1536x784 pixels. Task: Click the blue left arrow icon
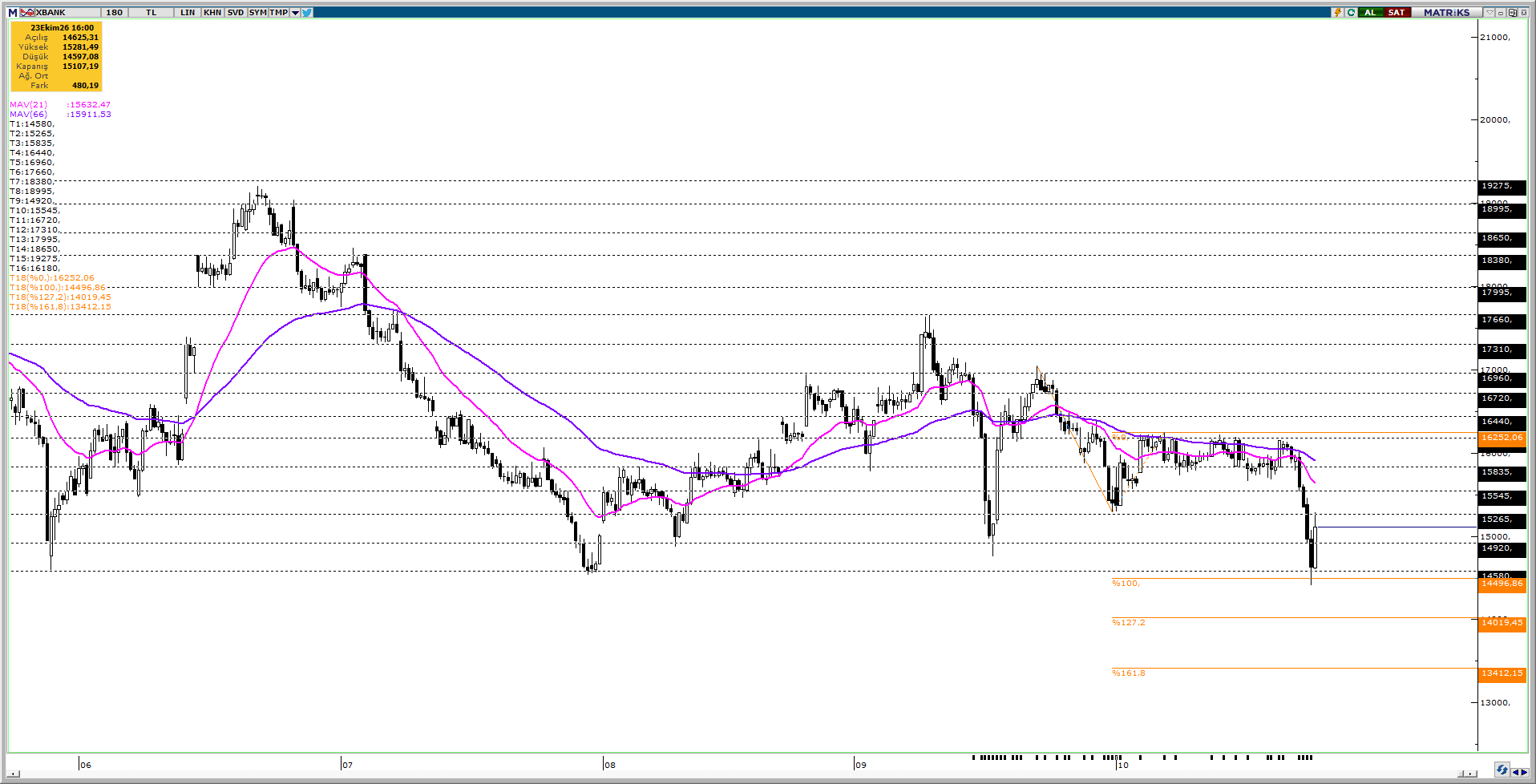tap(1514, 772)
